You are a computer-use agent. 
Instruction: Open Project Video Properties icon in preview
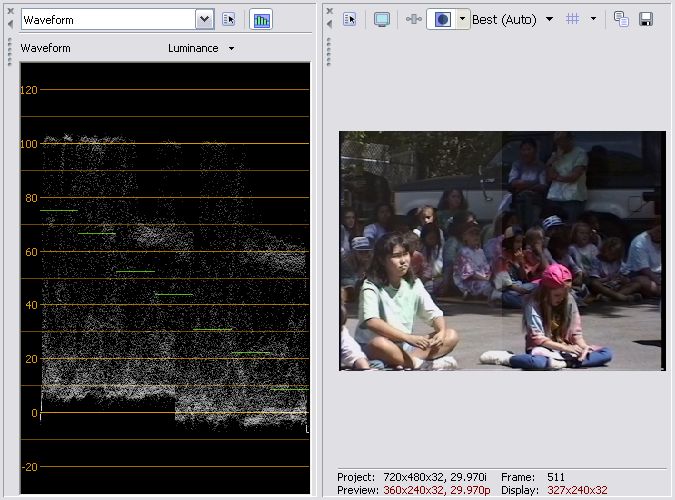coord(350,19)
